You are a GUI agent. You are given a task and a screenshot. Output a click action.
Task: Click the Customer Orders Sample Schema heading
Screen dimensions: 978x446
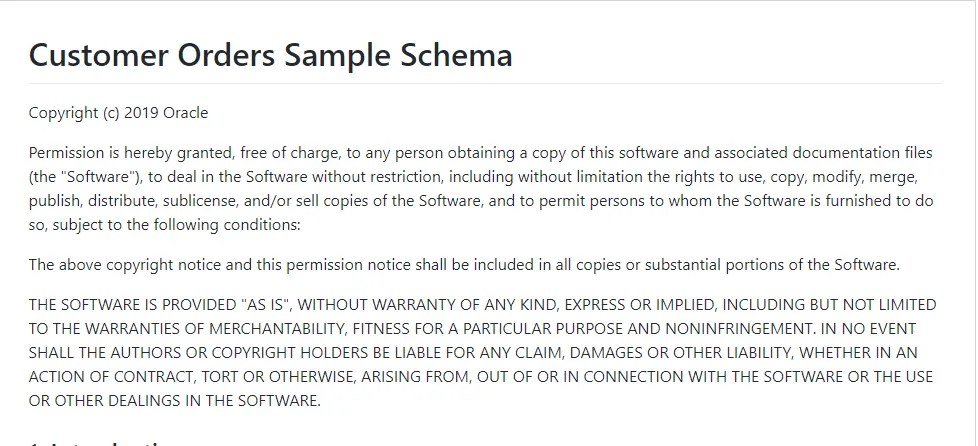[x=271, y=55]
